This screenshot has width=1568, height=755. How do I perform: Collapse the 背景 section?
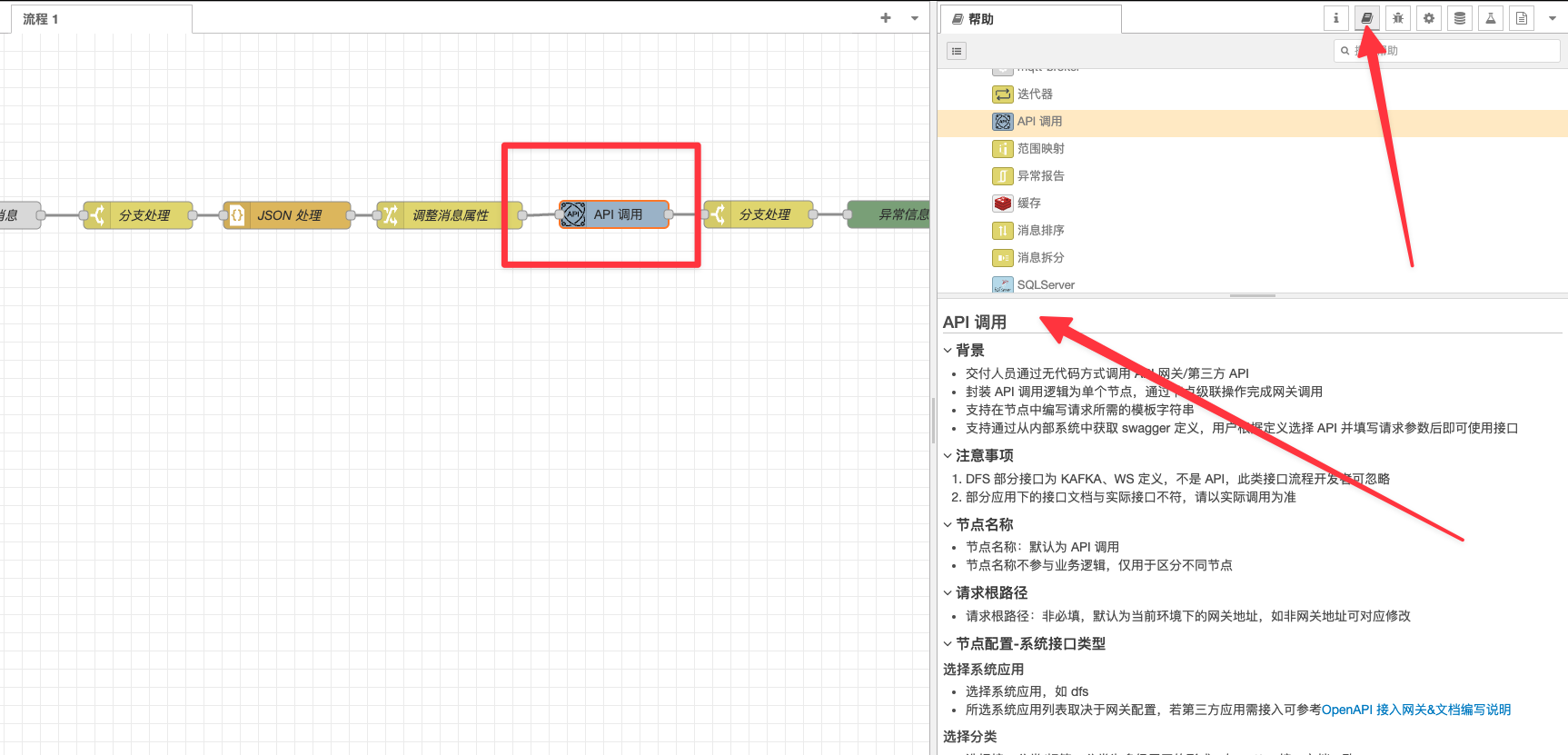[948, 351]
